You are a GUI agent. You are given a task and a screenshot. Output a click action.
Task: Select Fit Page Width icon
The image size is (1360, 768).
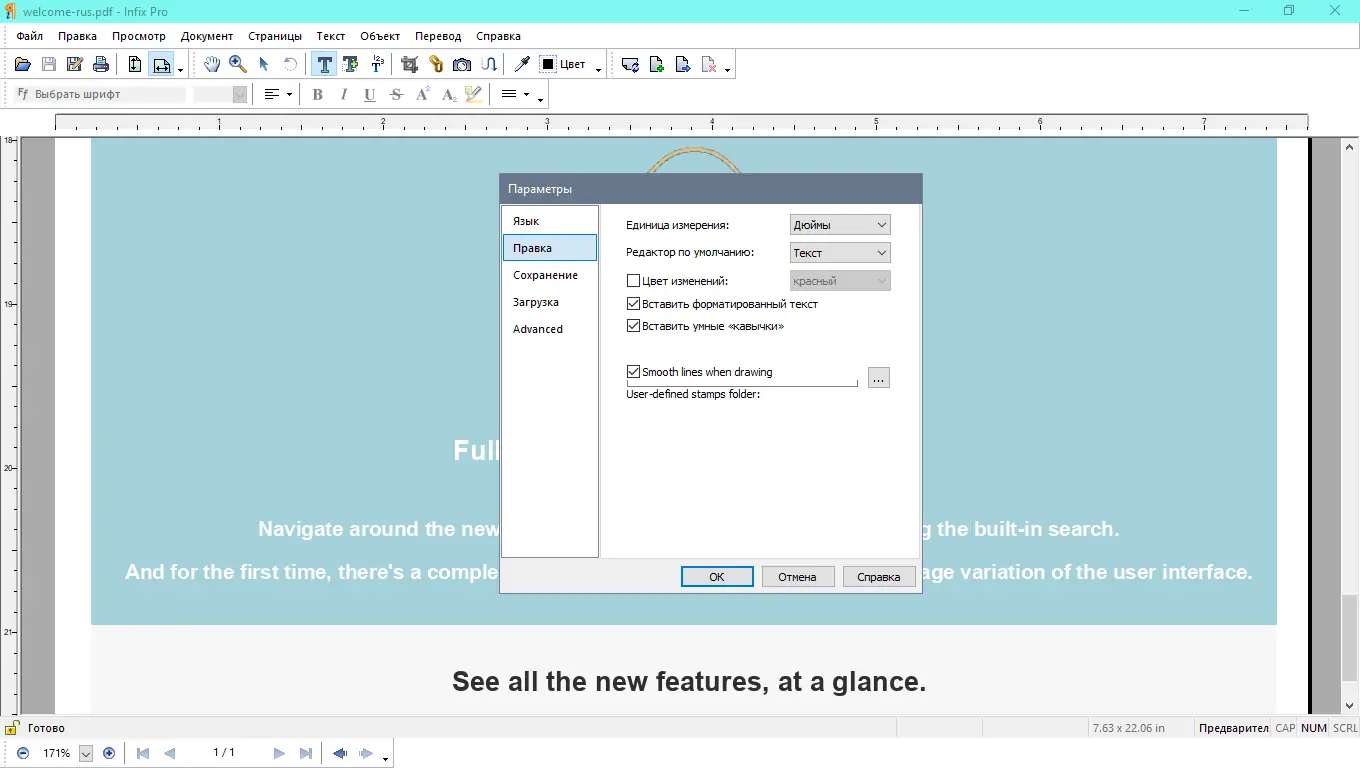161,65
